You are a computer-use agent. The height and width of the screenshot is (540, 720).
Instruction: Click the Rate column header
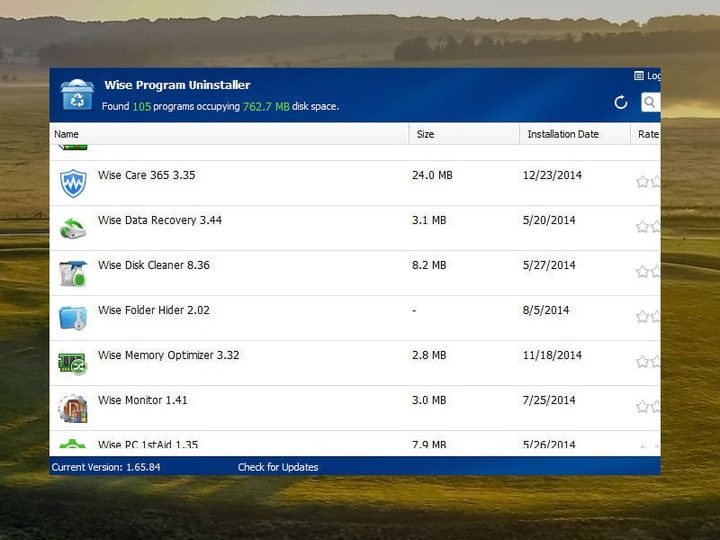(648, 134)
